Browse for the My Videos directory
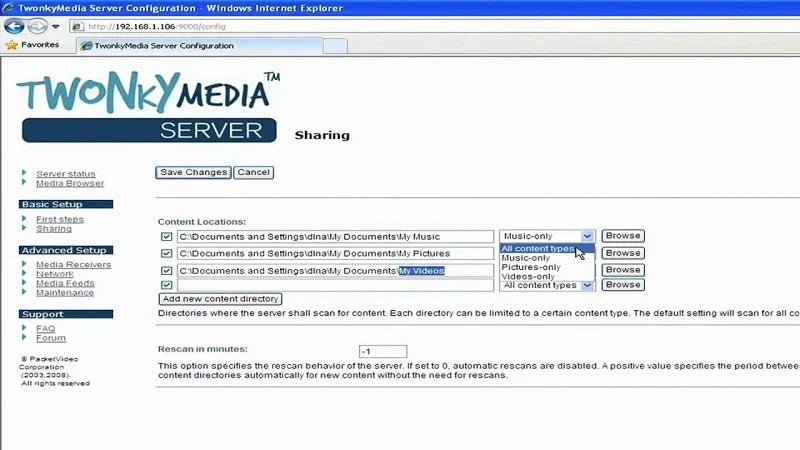The height and width of the screenshot is (450, 800). point(623,270)
